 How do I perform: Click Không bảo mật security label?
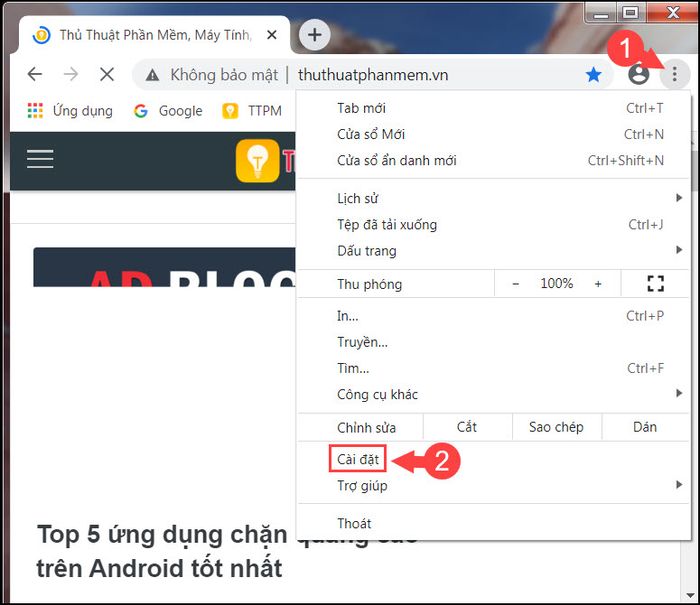click(x=224, y=75)
